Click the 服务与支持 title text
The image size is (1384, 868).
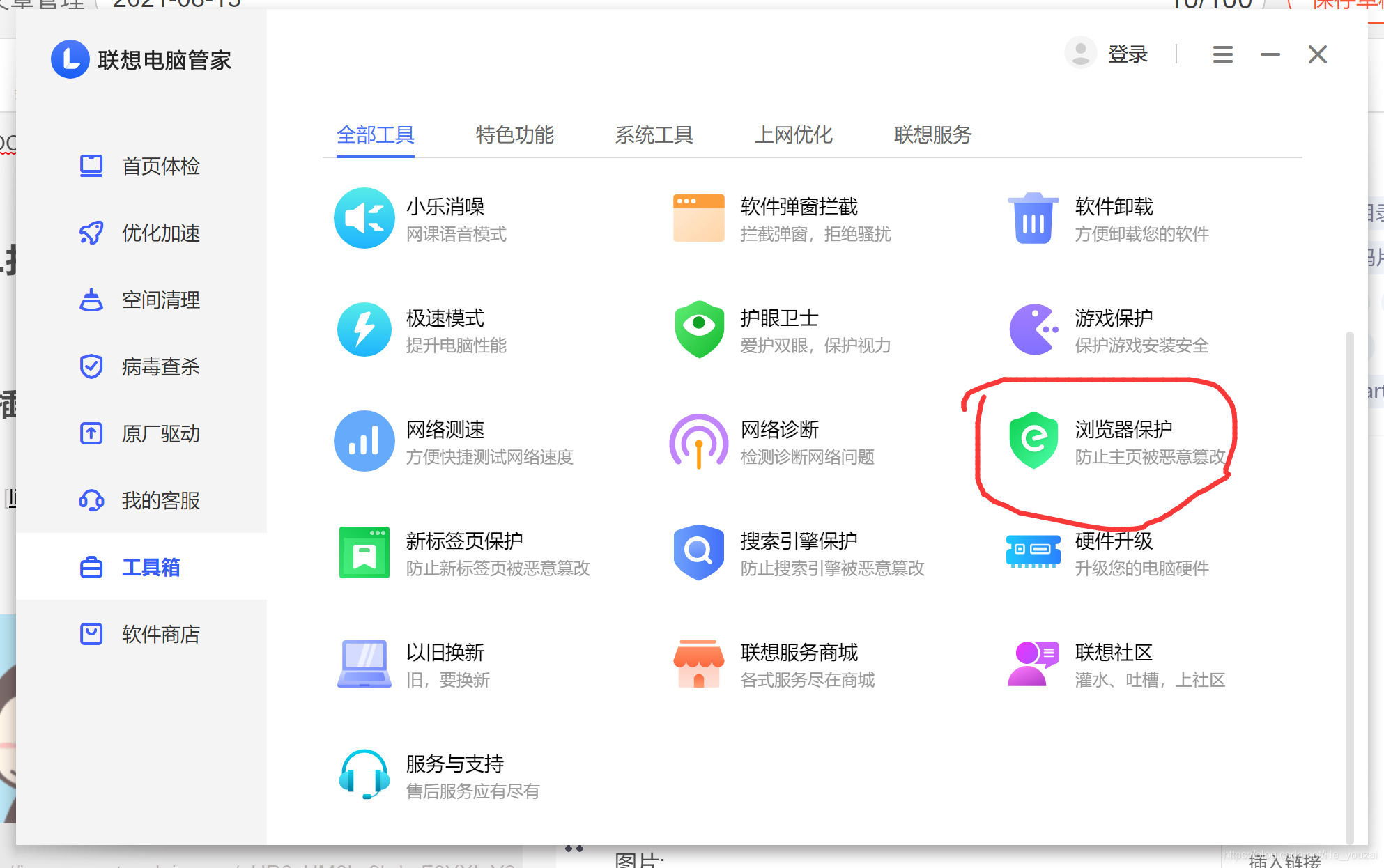pyautogui.click(x=455, y=764)
